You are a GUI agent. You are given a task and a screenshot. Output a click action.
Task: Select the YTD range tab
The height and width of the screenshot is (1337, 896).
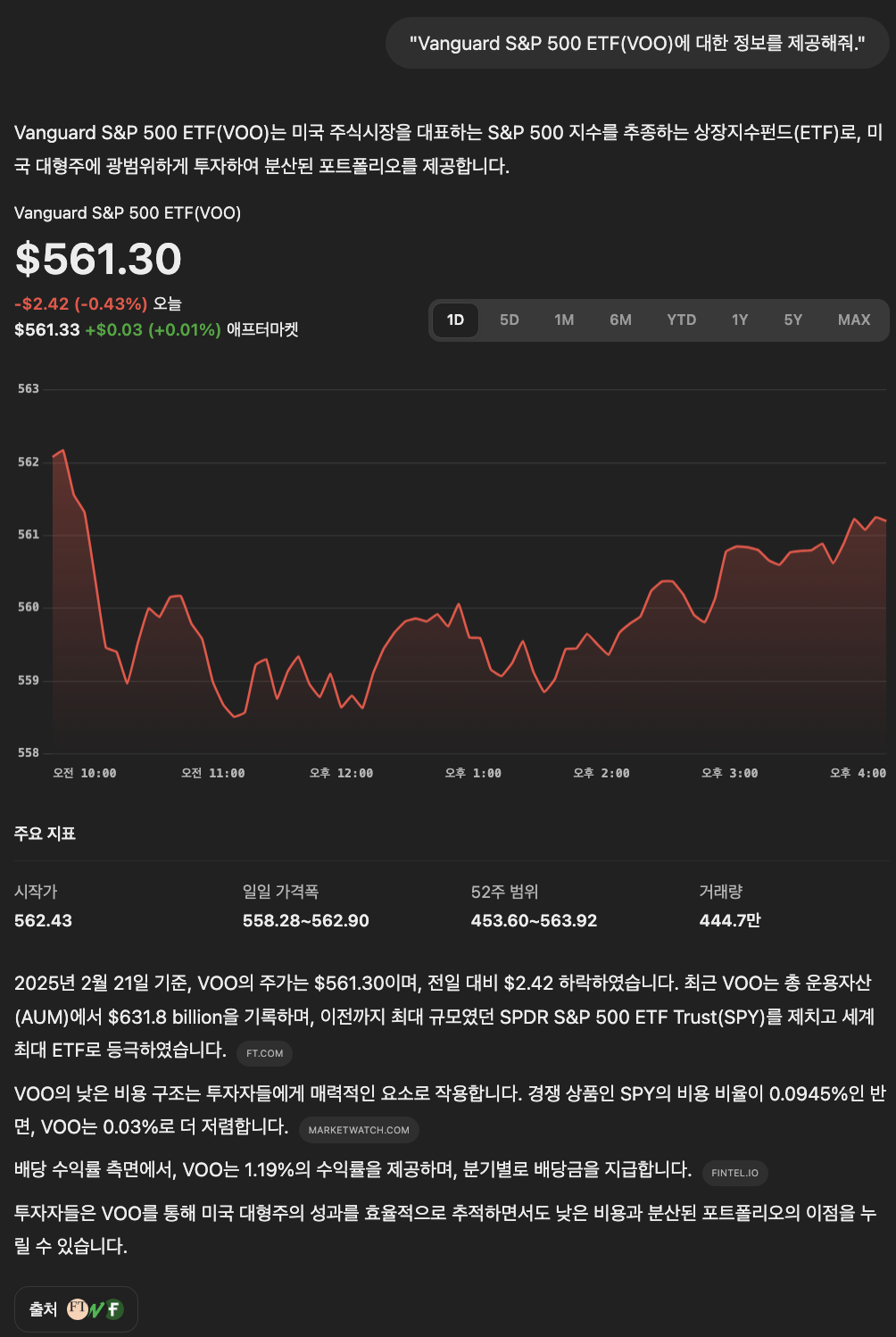point(682,320)
